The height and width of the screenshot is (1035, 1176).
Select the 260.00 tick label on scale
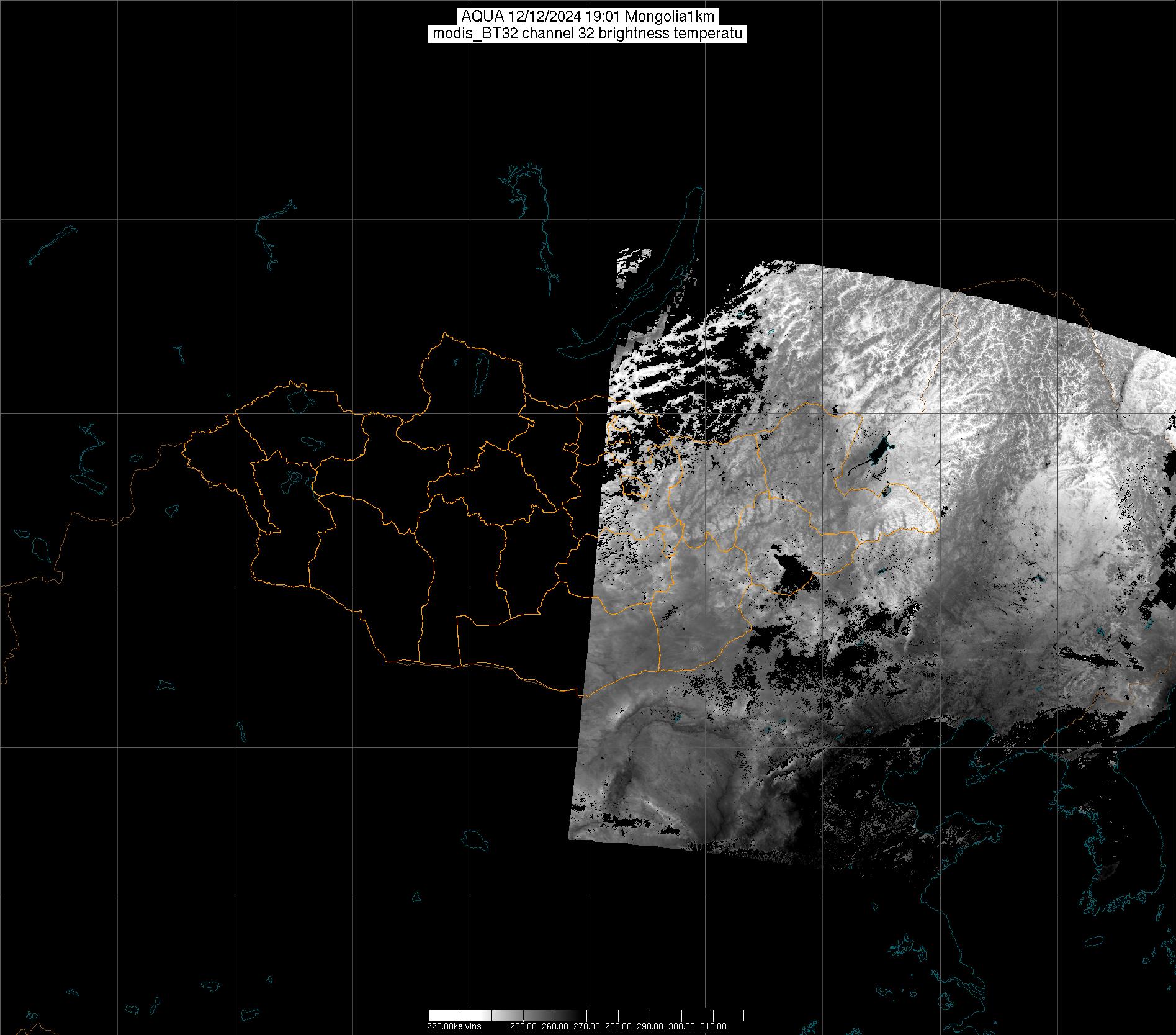[555, 1026]
